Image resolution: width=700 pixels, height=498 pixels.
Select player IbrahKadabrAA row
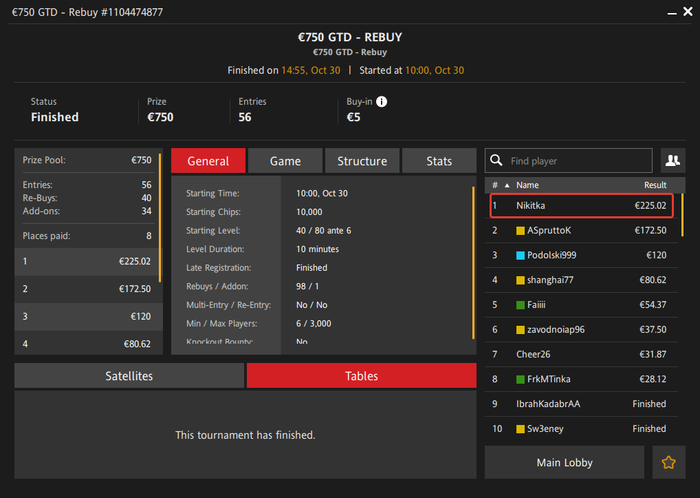(581, 404)
